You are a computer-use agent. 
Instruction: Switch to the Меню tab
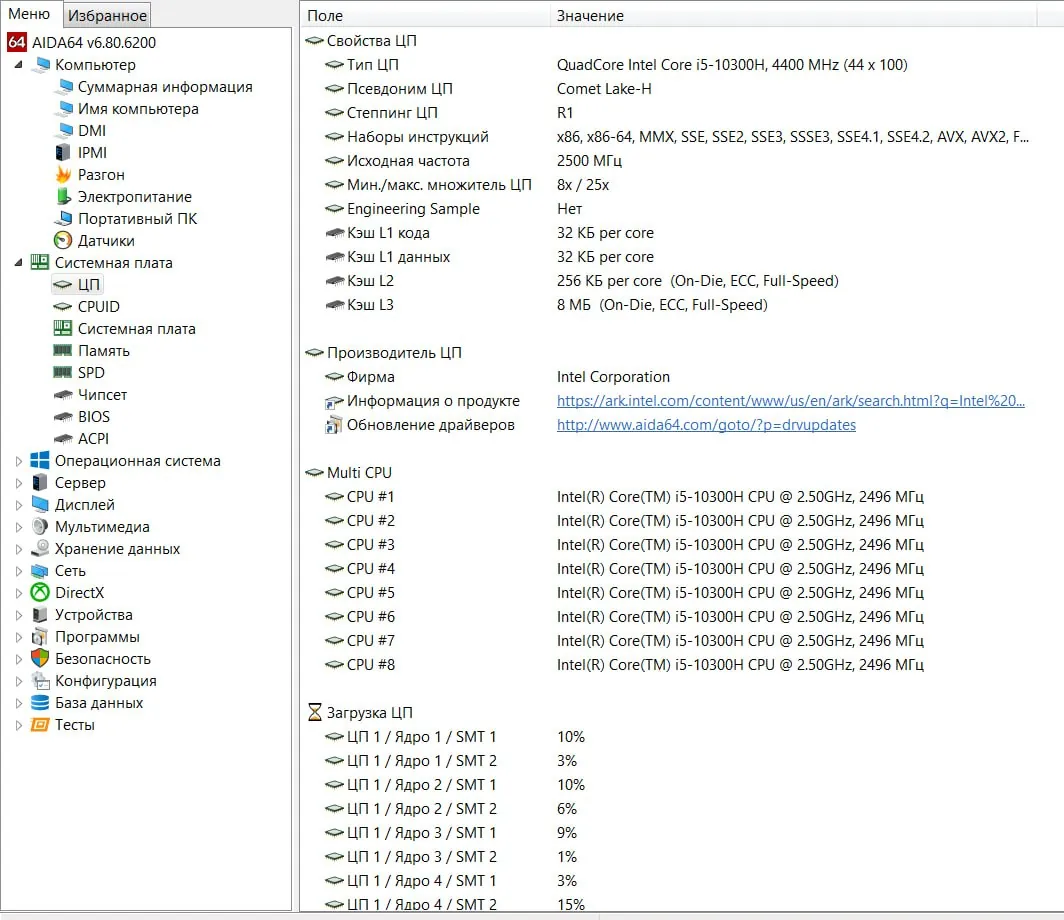(29, 14)
